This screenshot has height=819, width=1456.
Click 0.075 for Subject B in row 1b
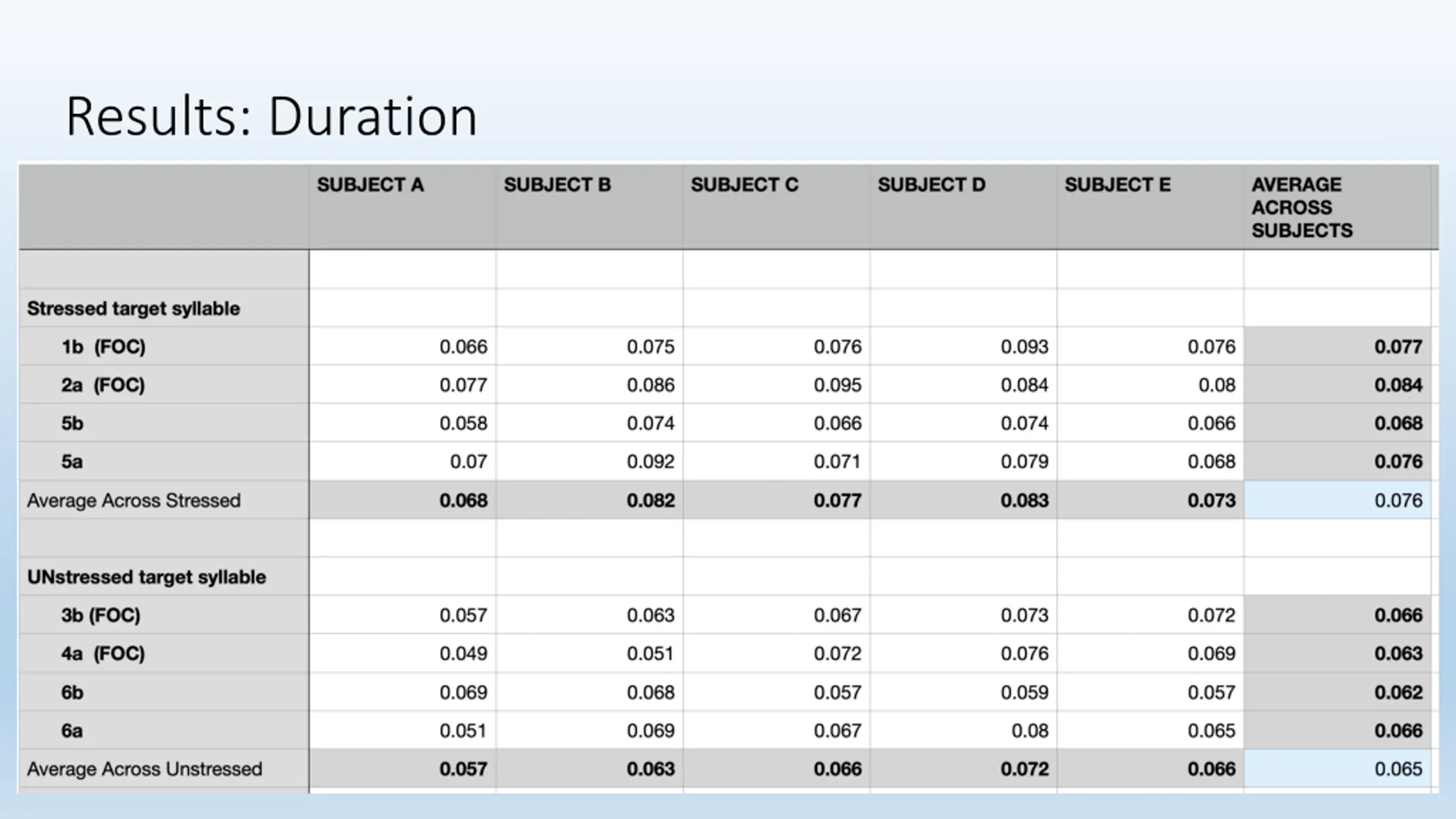tap(651, 347)
